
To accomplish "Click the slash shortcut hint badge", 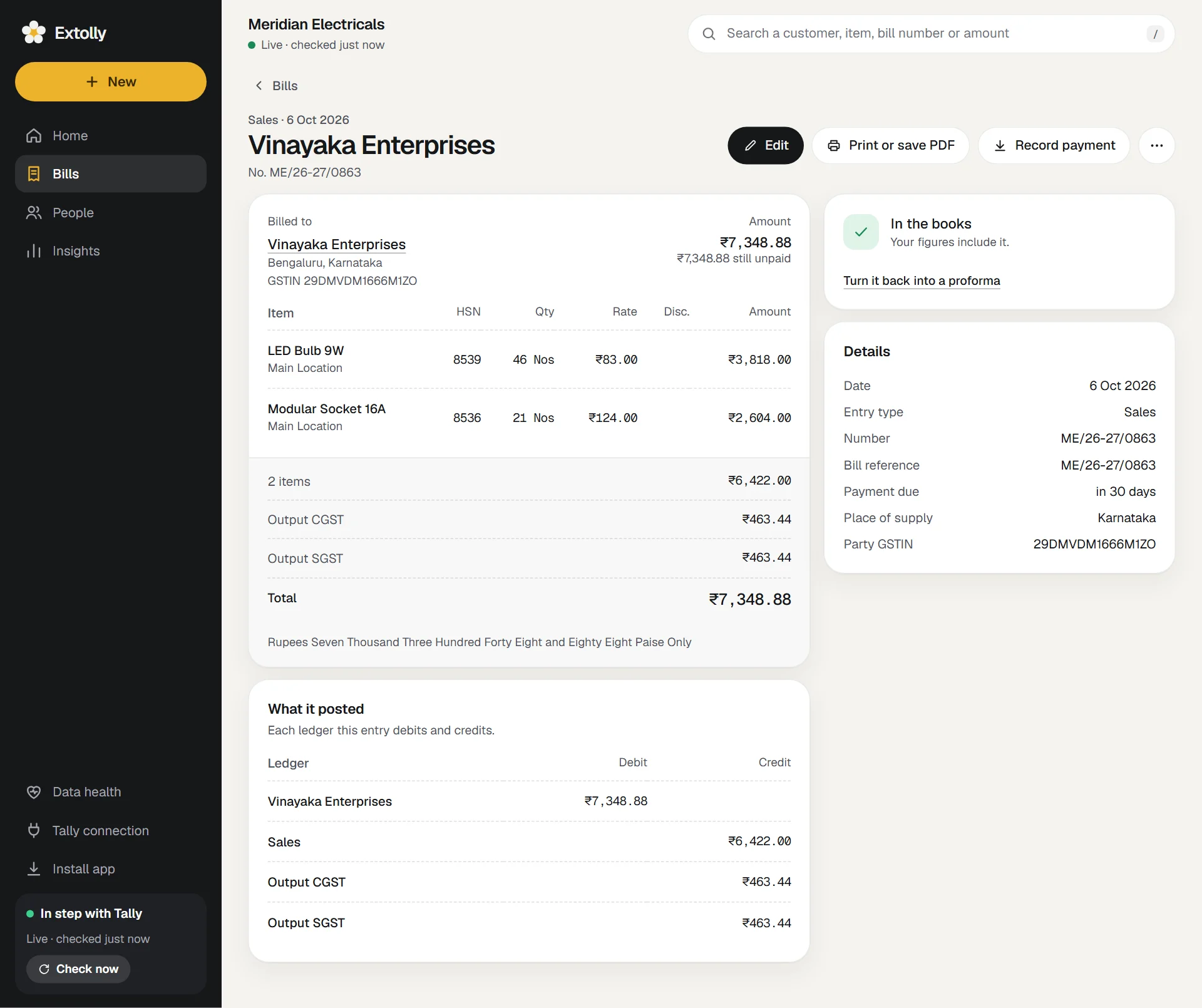I will (1155, 34).
